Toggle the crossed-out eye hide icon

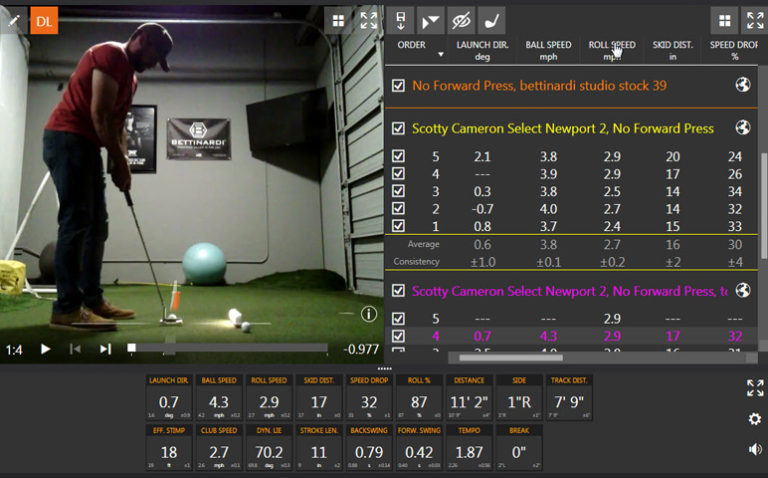[461, 20]
